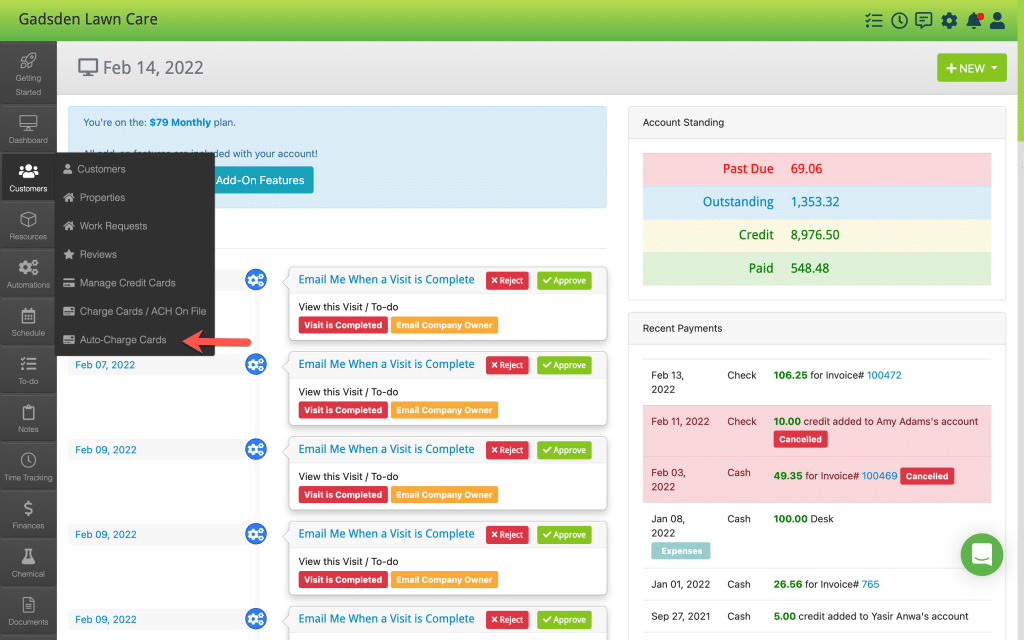Click the Outstanding amount 1,353.32
Screen dimensions: 1024x640
(x=814, y=202)
